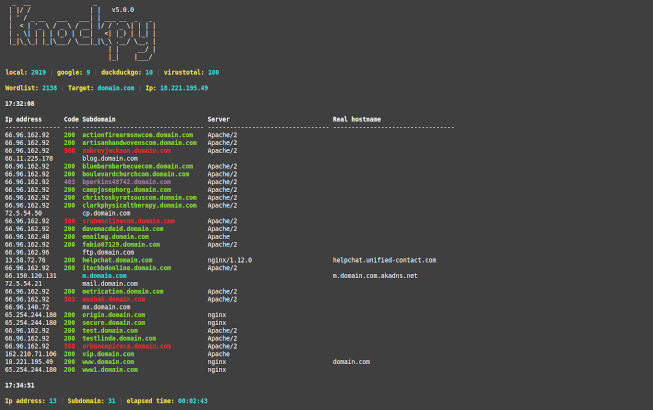Click the version label 'v5.0.0'
653x410 pixels.
click(x=123, y=10)
